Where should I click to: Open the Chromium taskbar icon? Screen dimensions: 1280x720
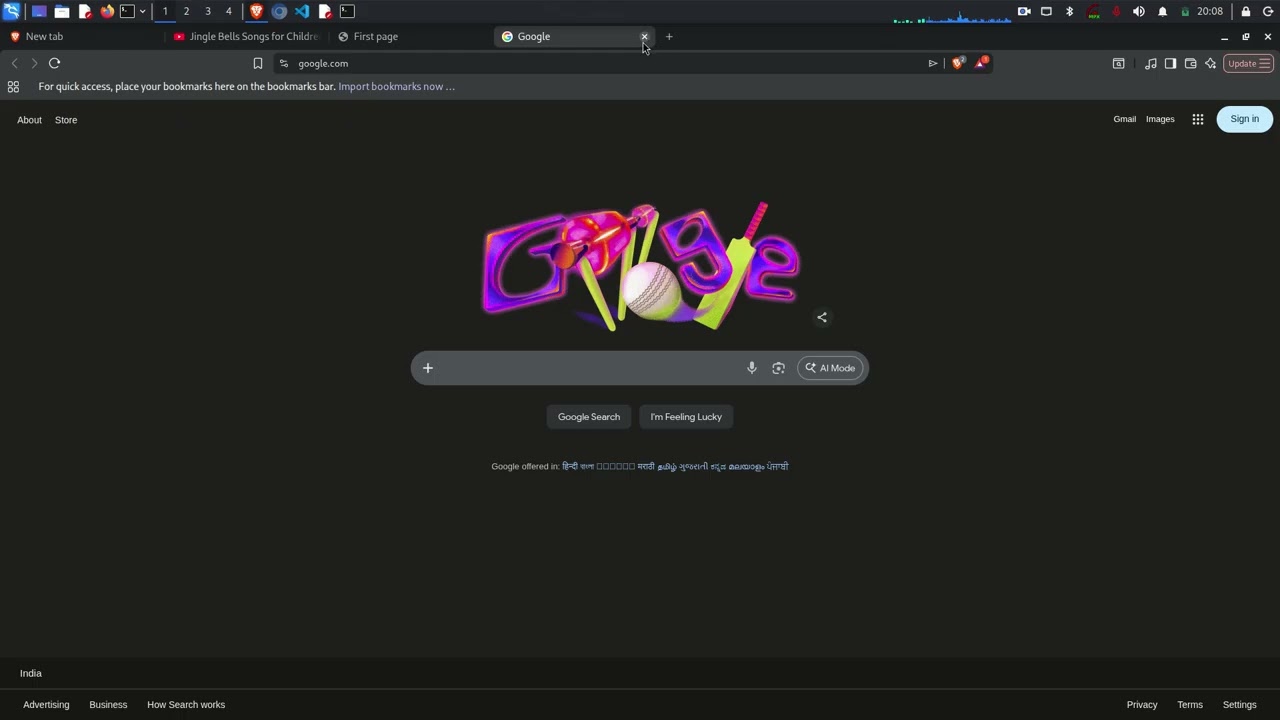[279, 11]
